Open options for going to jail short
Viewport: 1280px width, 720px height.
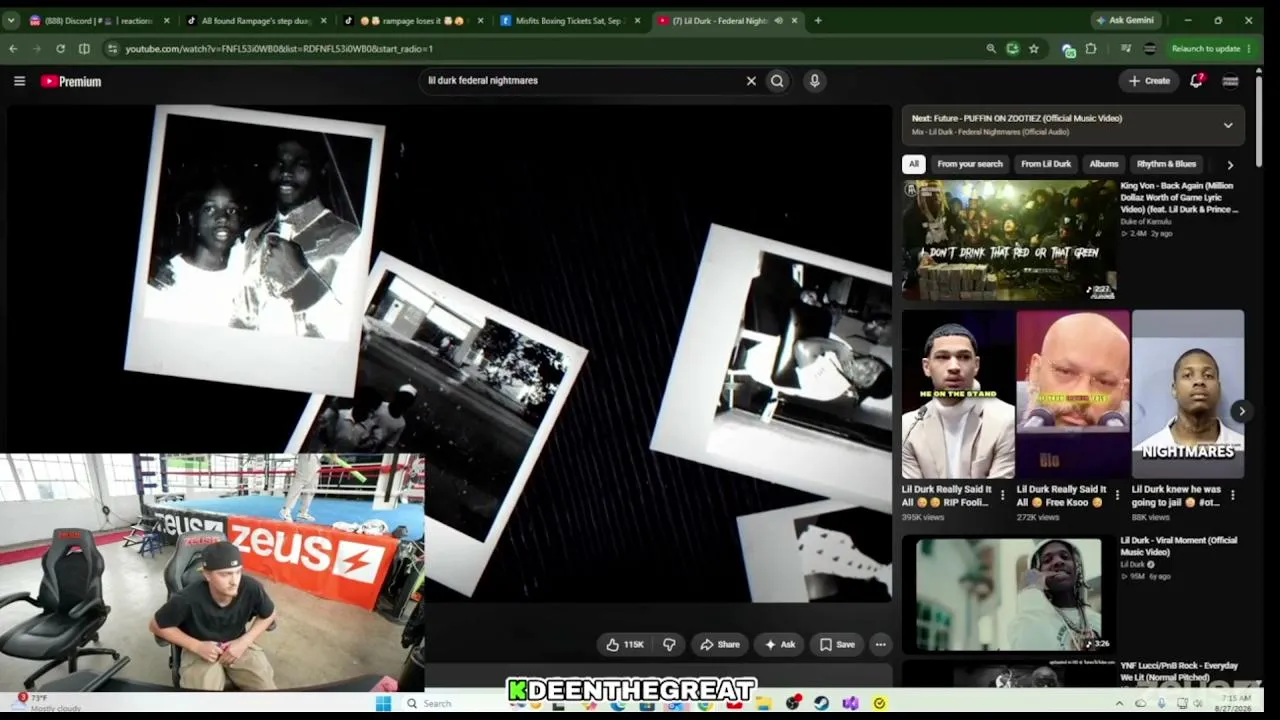coord(1232,495)
